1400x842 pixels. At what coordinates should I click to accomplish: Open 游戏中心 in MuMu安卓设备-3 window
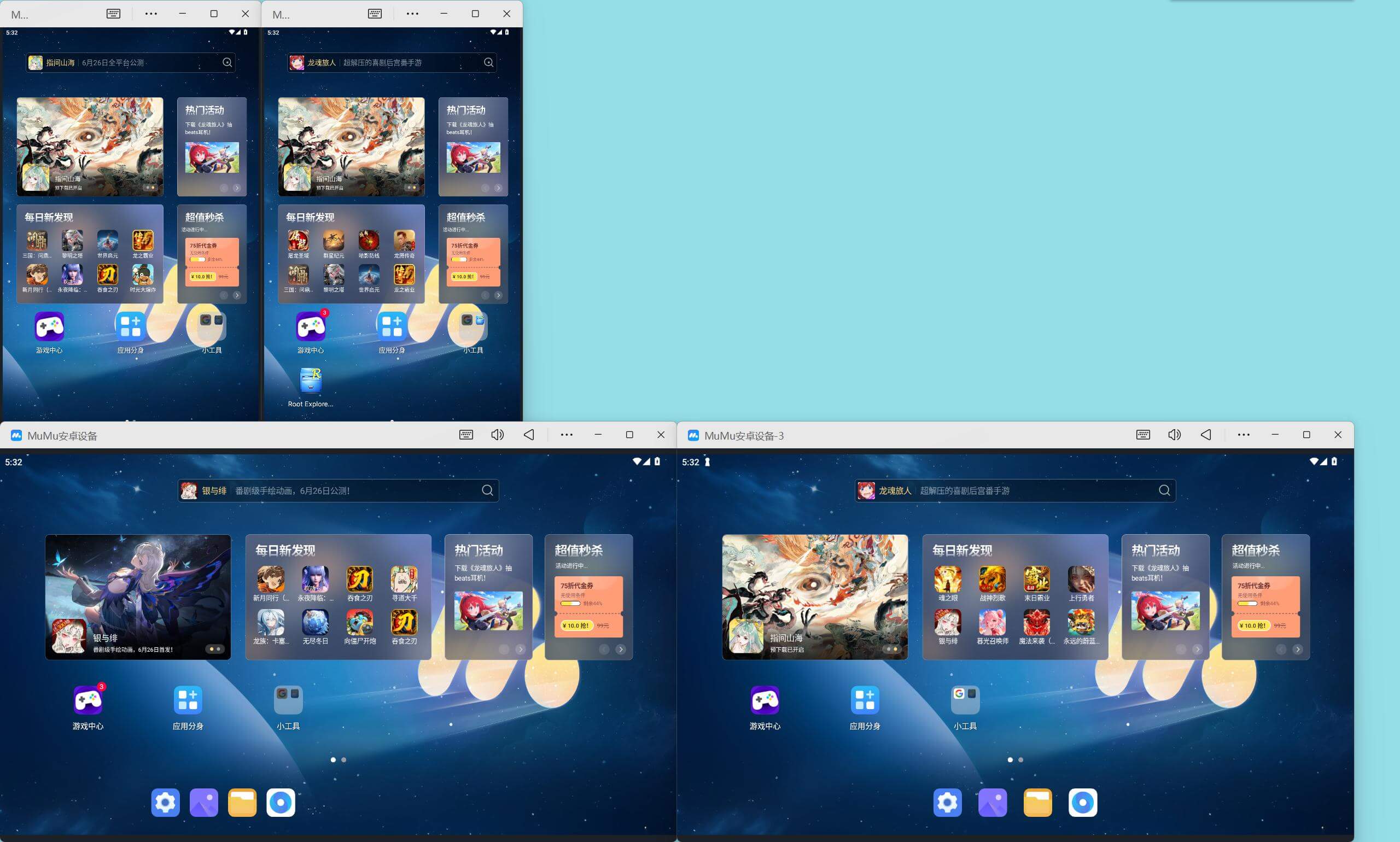pyautogui.click(x=765, y=700)
